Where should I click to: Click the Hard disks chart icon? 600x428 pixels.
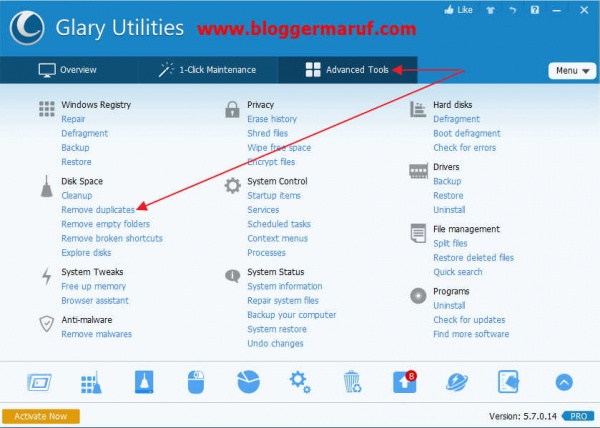pos(418,109)
